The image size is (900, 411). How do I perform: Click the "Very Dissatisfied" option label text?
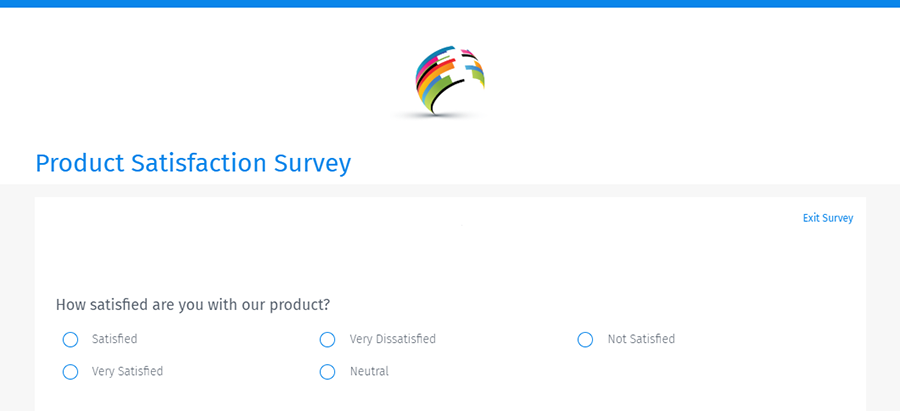pos(392,340)
